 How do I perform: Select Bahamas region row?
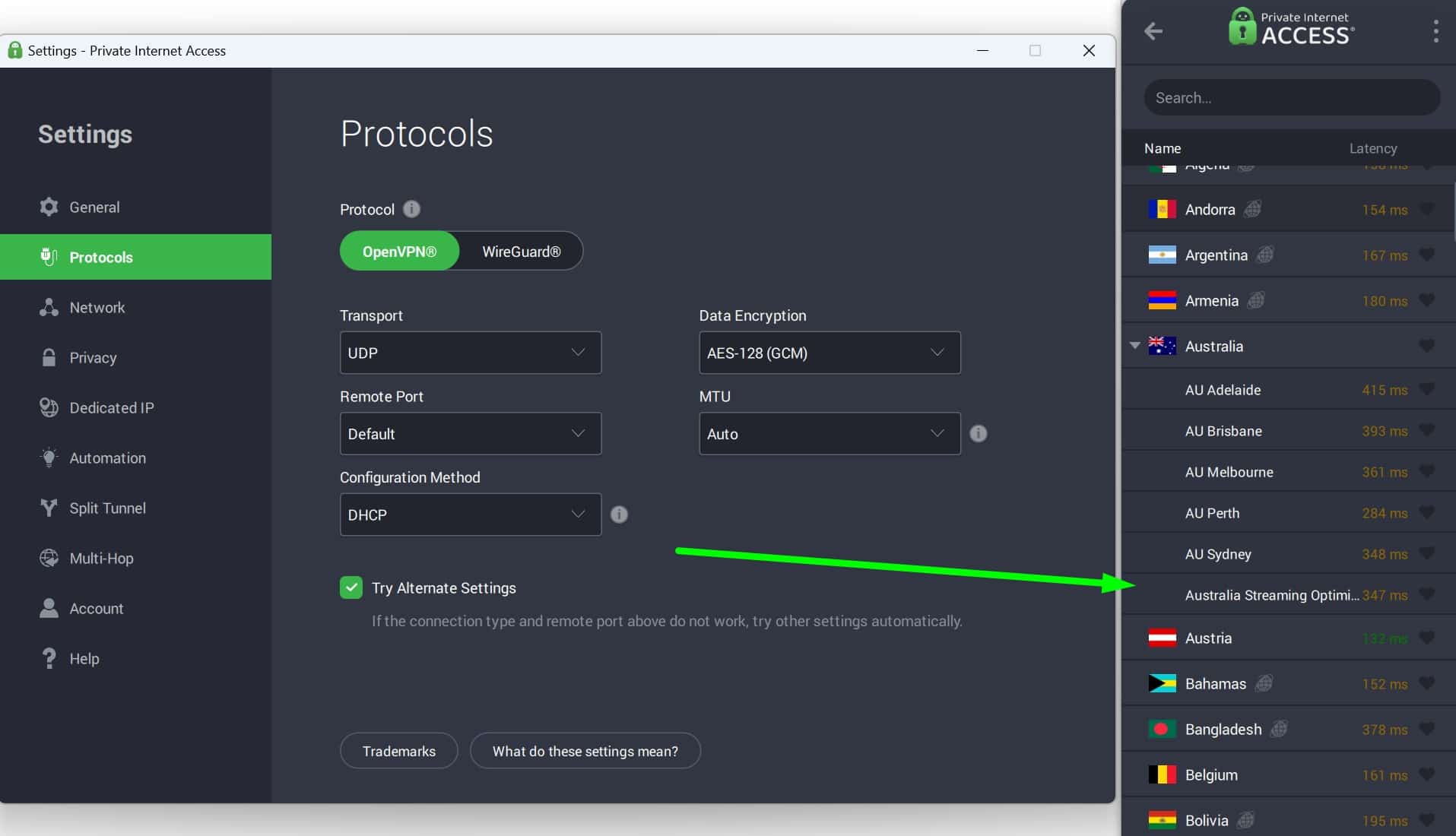[x=1289, y=683]
